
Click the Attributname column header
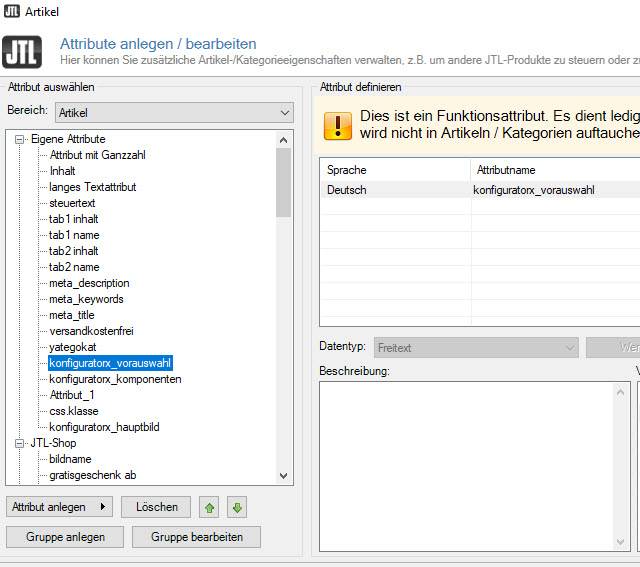click(x=556, y=170)
